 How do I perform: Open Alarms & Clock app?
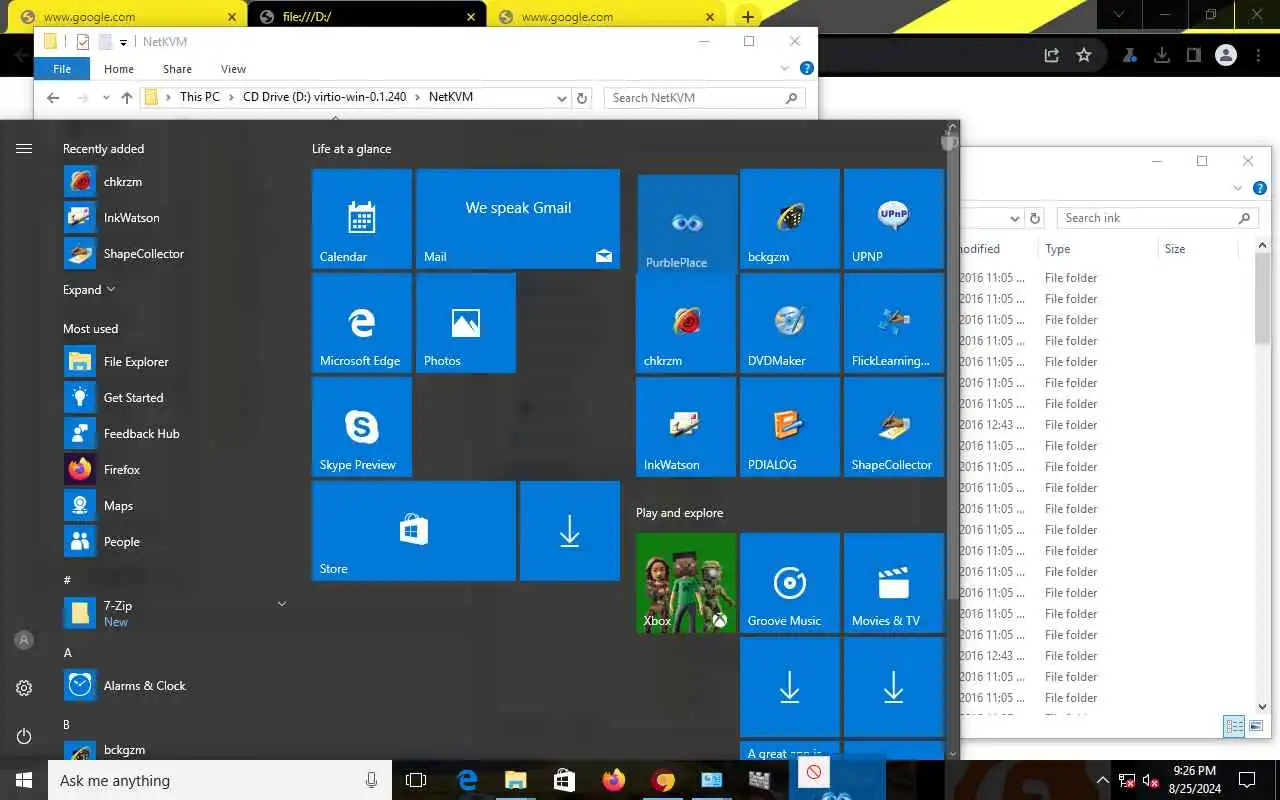pyautogui.click(x=175, y=685)
